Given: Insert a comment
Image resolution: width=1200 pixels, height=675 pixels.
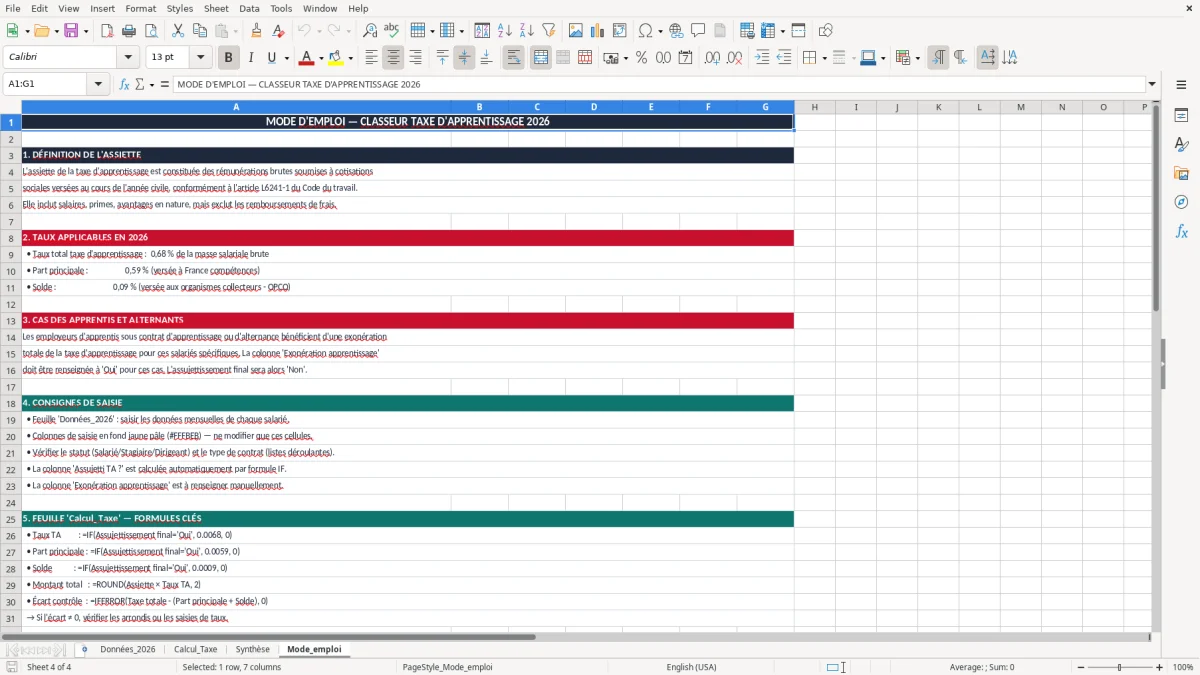Looking at the screenshot, I should click(x=698, y=31).
